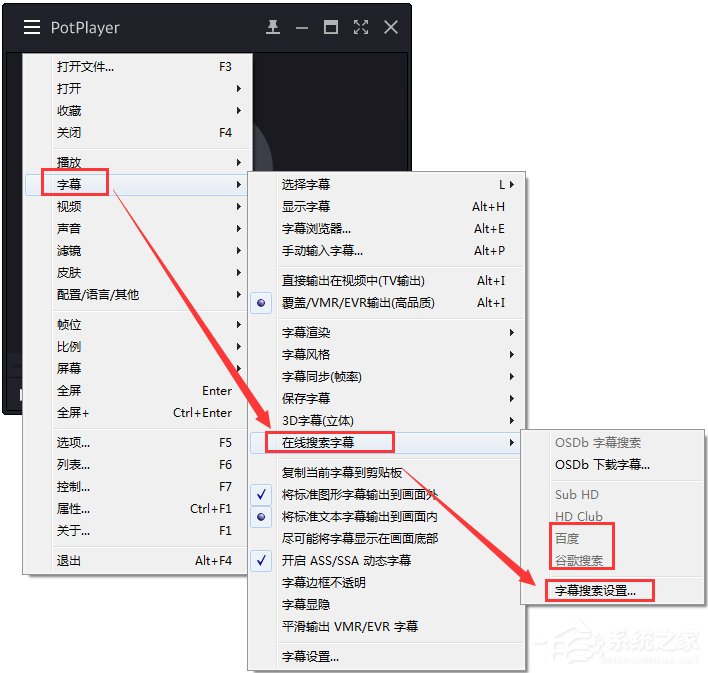Viewport: 708px width, 673px height.
Task: Expand the 播放 submenu
Action: 136,162
